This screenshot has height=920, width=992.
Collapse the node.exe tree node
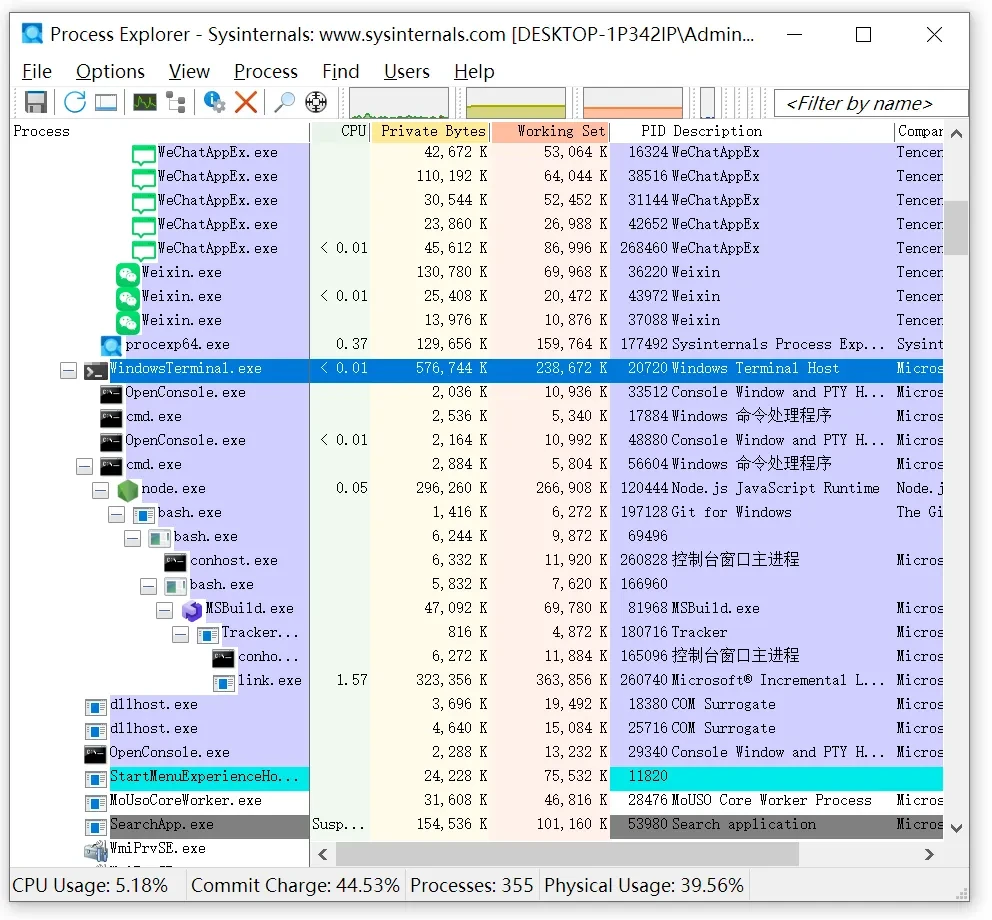pyautogui.click(x=100, y=490)
